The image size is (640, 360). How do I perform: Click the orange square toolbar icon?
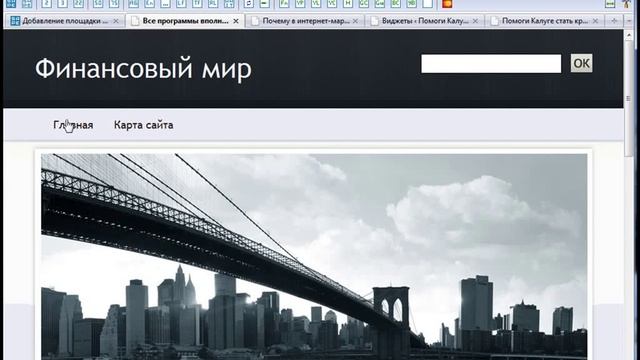(447, 4)
